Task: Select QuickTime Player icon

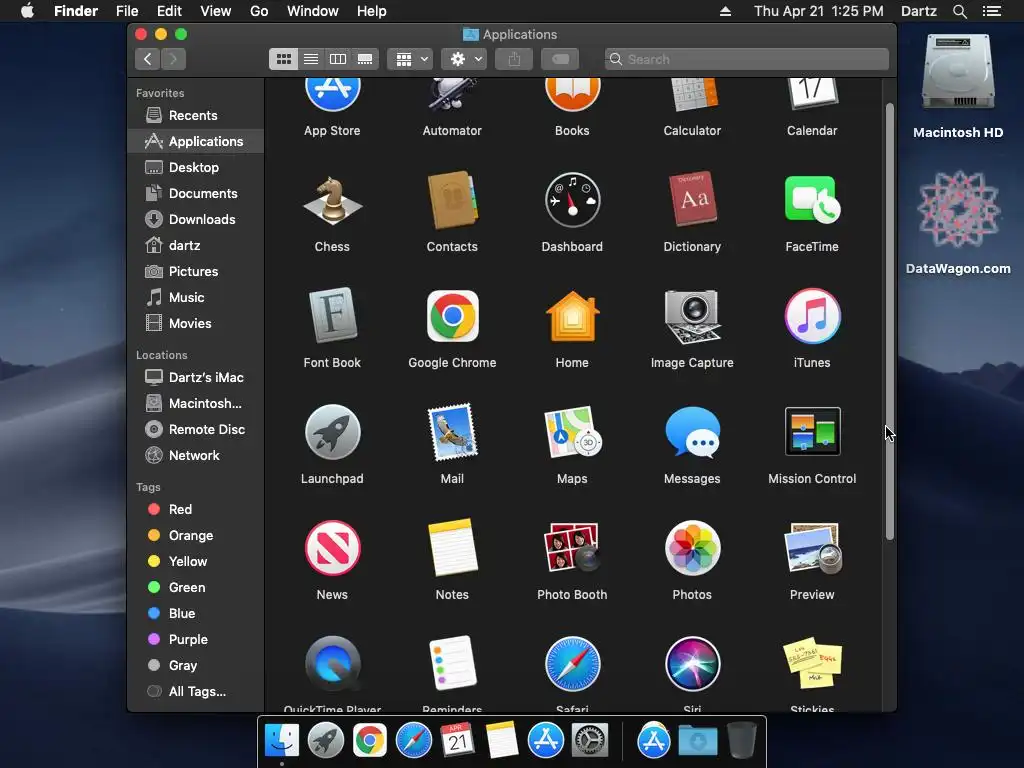Action: click(x=332, y=665)
